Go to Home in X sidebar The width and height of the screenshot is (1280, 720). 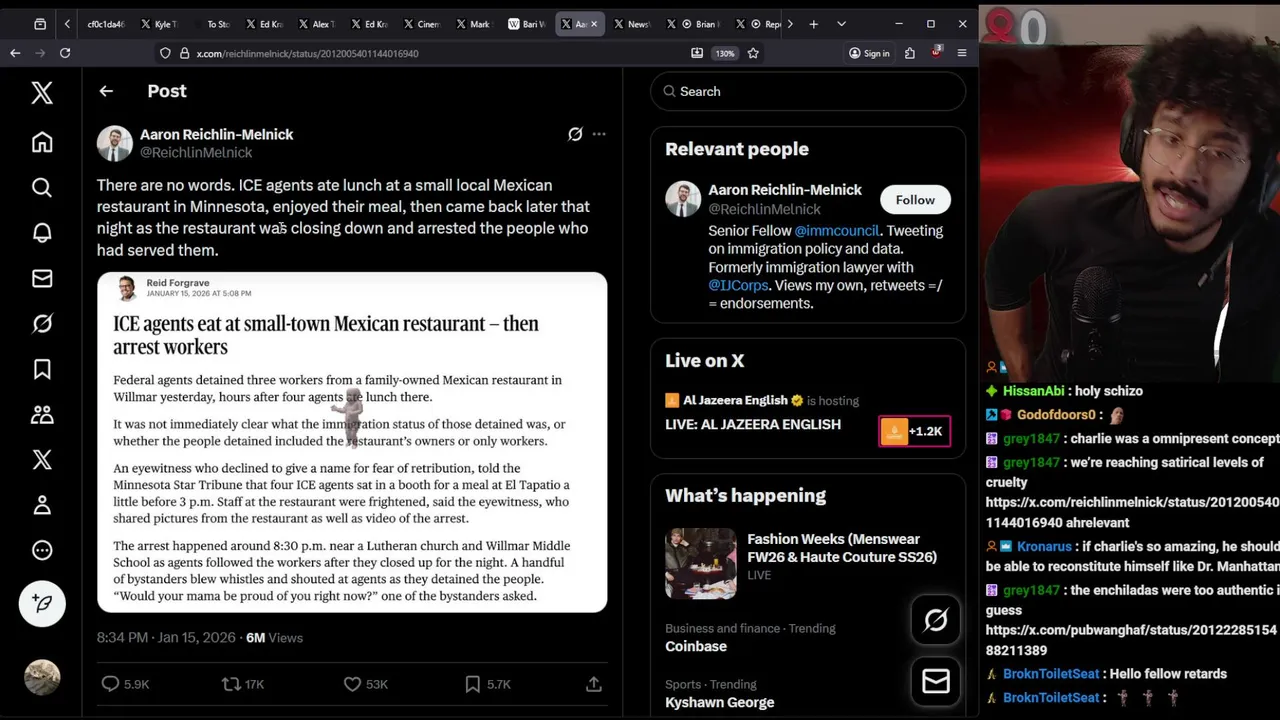click(x=42, y=142)
